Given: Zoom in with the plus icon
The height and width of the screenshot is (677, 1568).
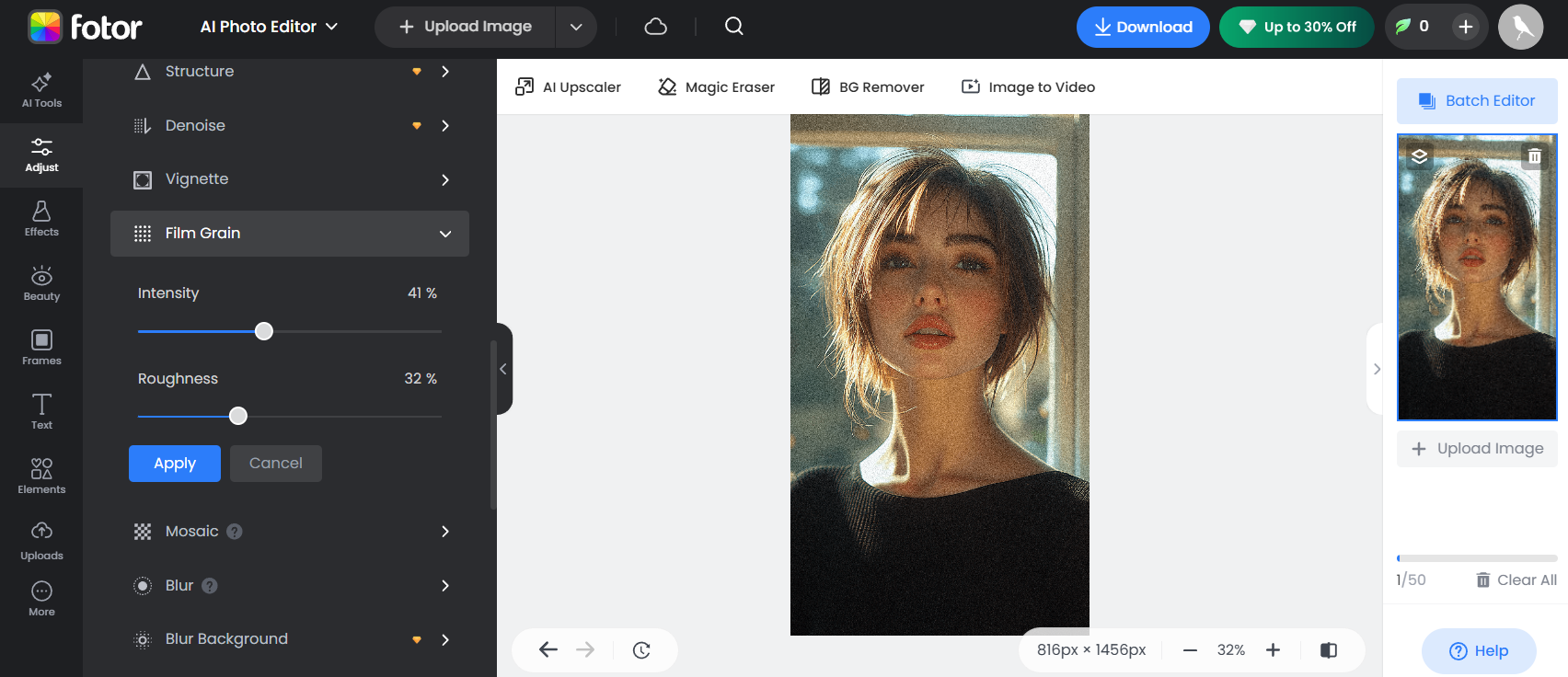Looking at the screenshot, I should click(1273, 650).
